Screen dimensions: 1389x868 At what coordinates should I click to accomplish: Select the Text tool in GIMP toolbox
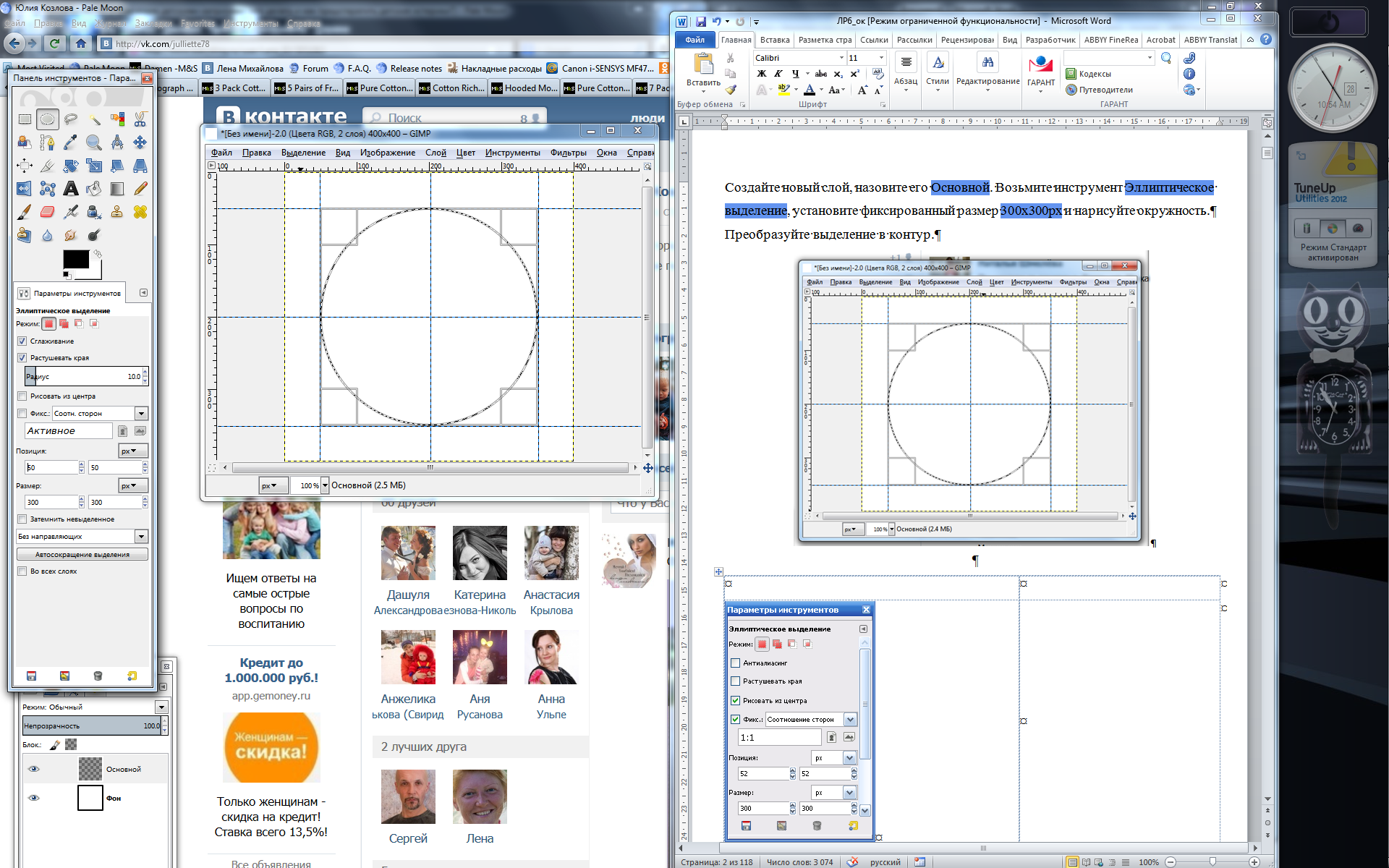pos(71,189)
